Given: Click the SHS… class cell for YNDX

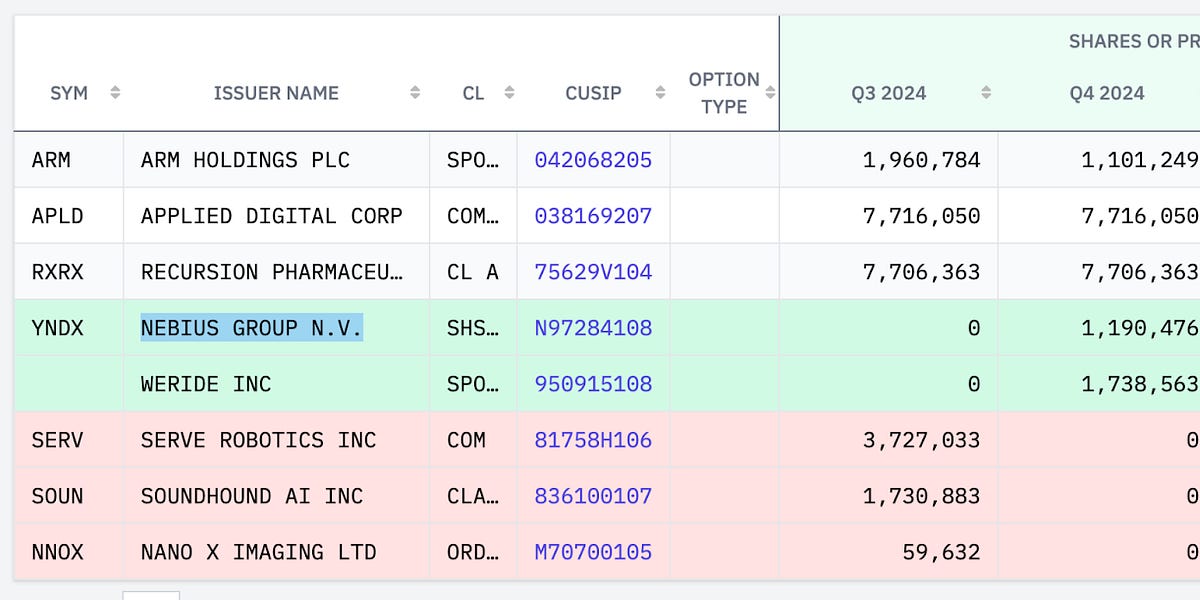Looking at the screenshot, I should click(473, 328).
